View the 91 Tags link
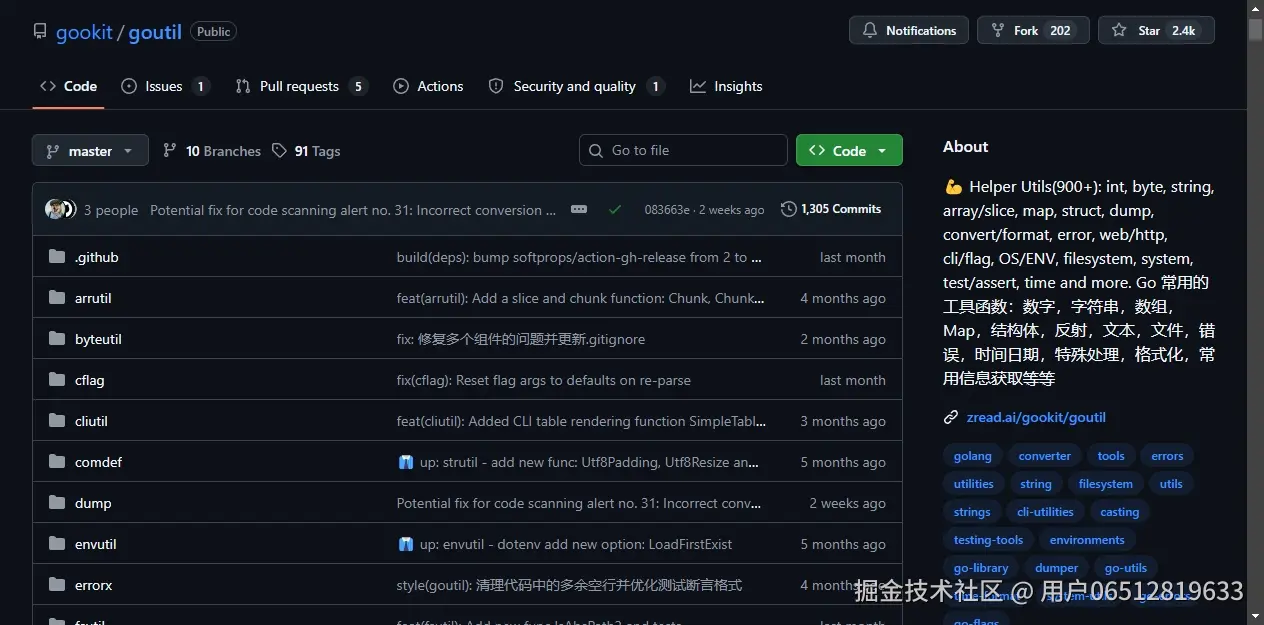 306,151
